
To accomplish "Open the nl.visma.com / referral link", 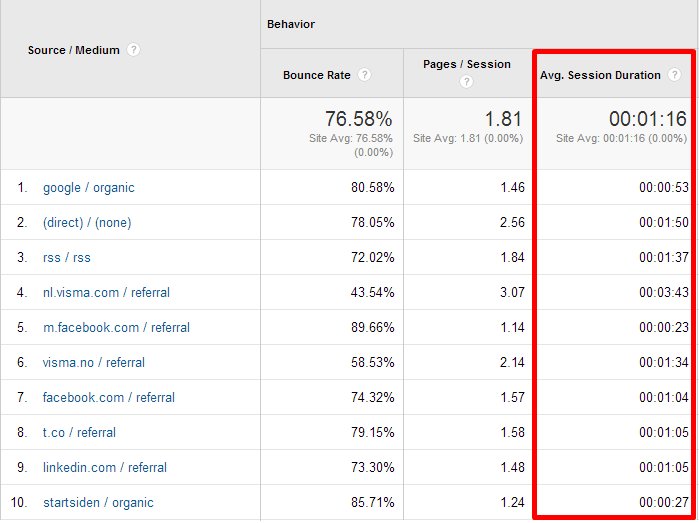I will pyautogui.click(x=106, y=292).
